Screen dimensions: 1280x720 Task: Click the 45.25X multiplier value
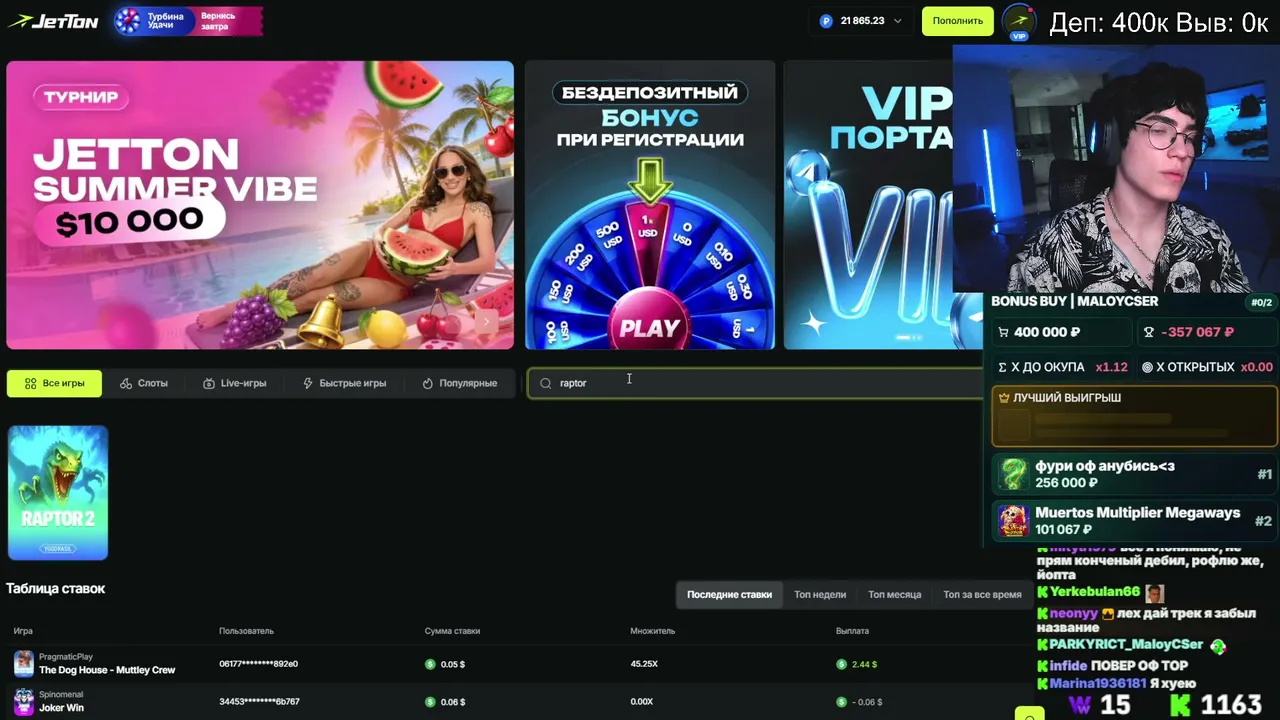coord(644,664)
